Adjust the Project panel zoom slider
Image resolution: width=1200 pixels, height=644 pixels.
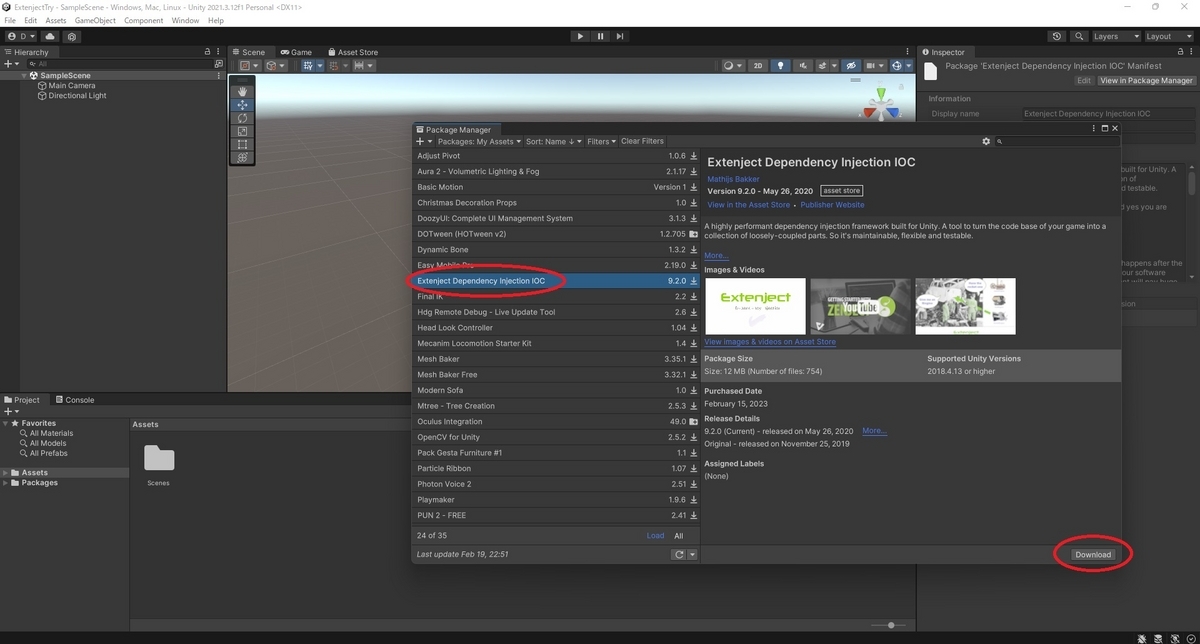coord(890,625)
